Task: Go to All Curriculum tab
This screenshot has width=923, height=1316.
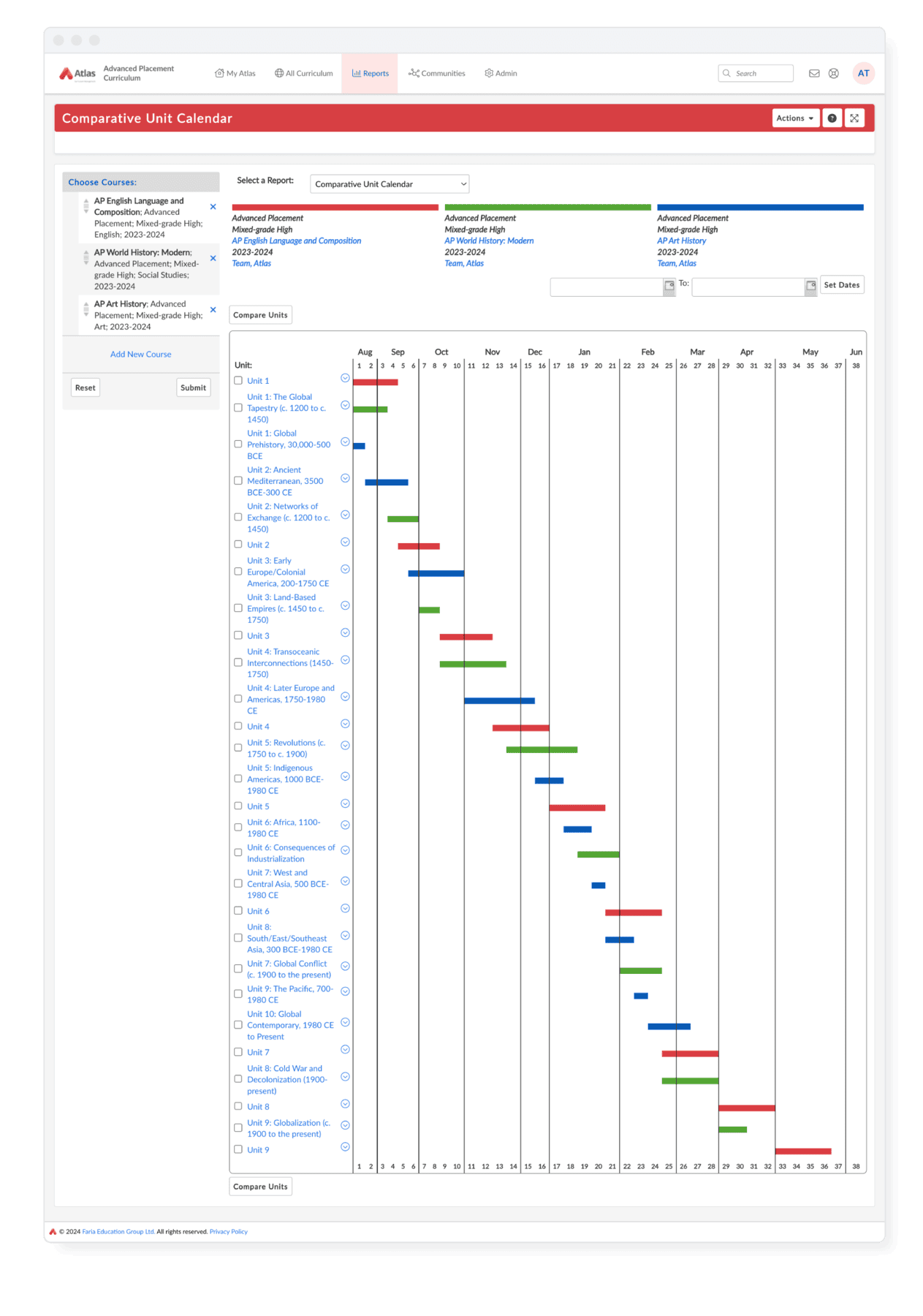Action: coord(303,73)
